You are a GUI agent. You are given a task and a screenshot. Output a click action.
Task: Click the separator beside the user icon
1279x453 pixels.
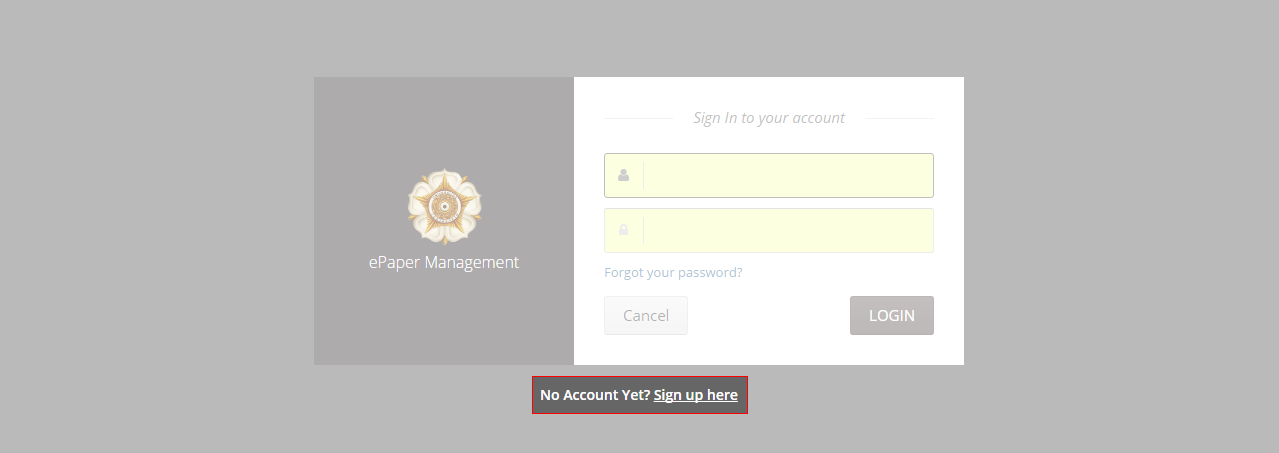coord(643,176)
